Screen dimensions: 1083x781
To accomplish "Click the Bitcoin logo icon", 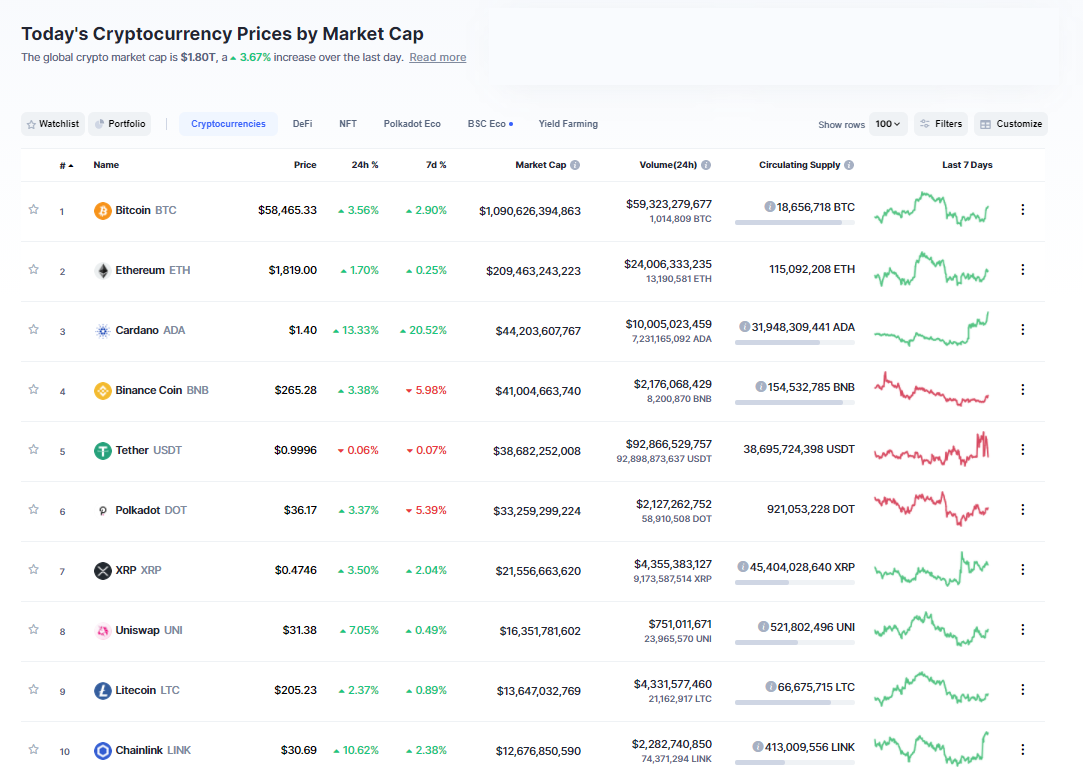I will pos(102,210).
